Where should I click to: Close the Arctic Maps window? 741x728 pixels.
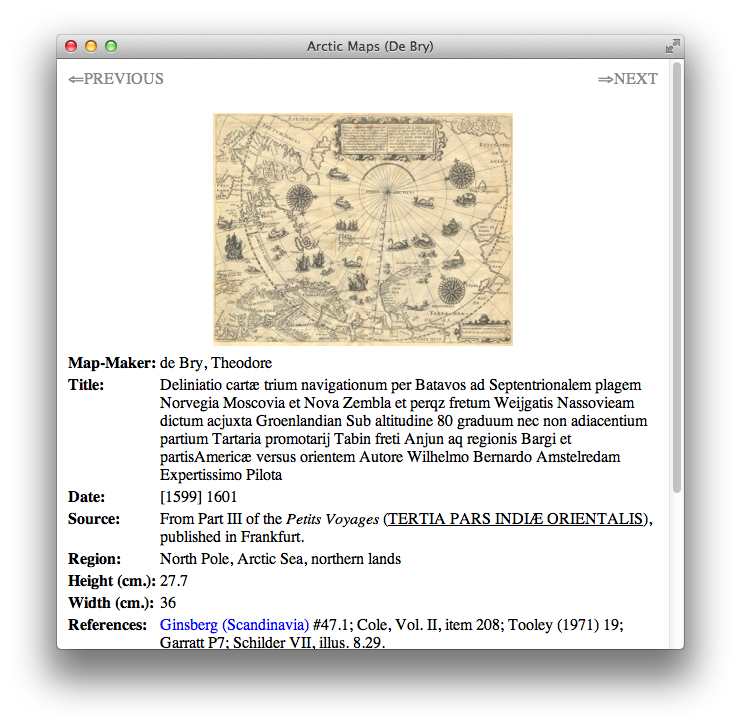pyautogui.click(x=71, y=46)
